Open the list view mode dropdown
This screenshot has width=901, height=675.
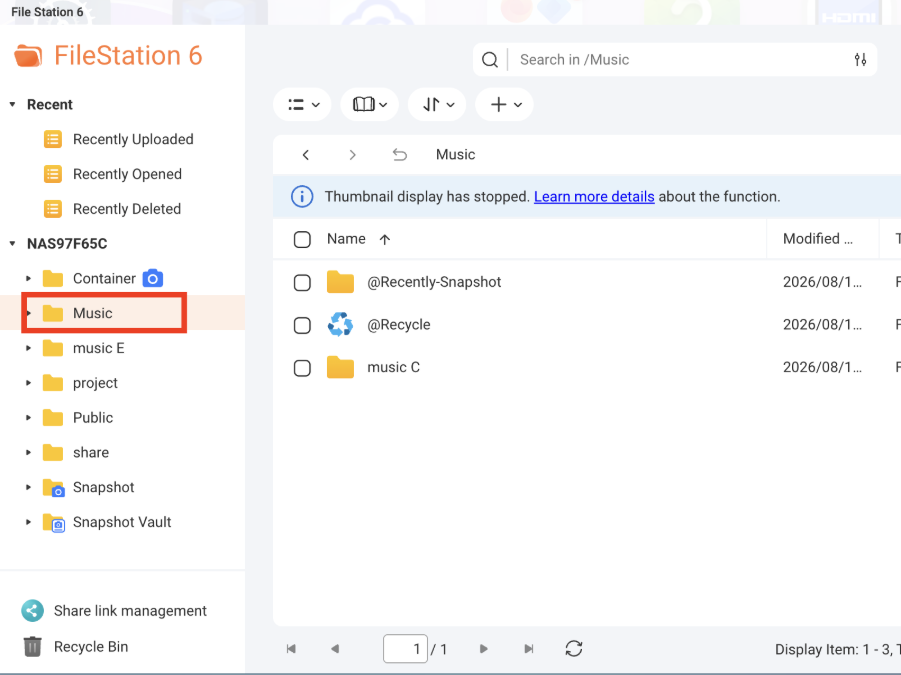tap(303, 105)
